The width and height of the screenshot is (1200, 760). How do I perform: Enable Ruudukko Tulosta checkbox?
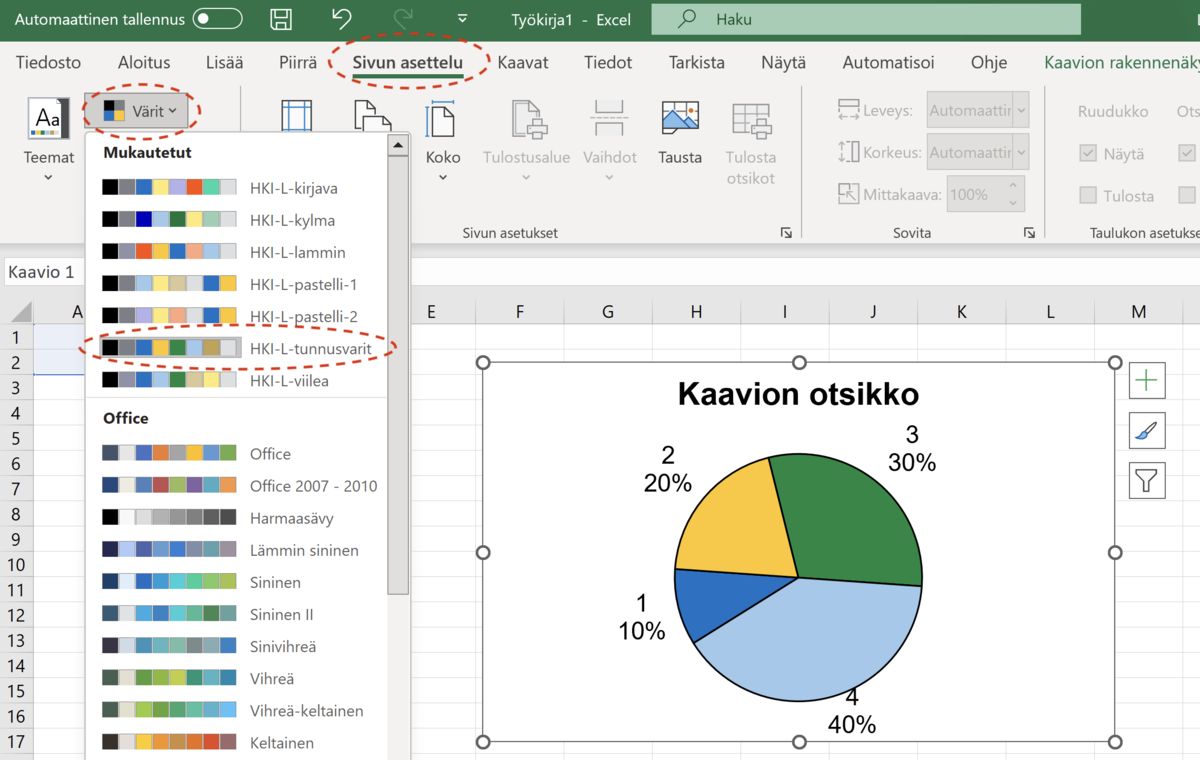click(1088, 196)
